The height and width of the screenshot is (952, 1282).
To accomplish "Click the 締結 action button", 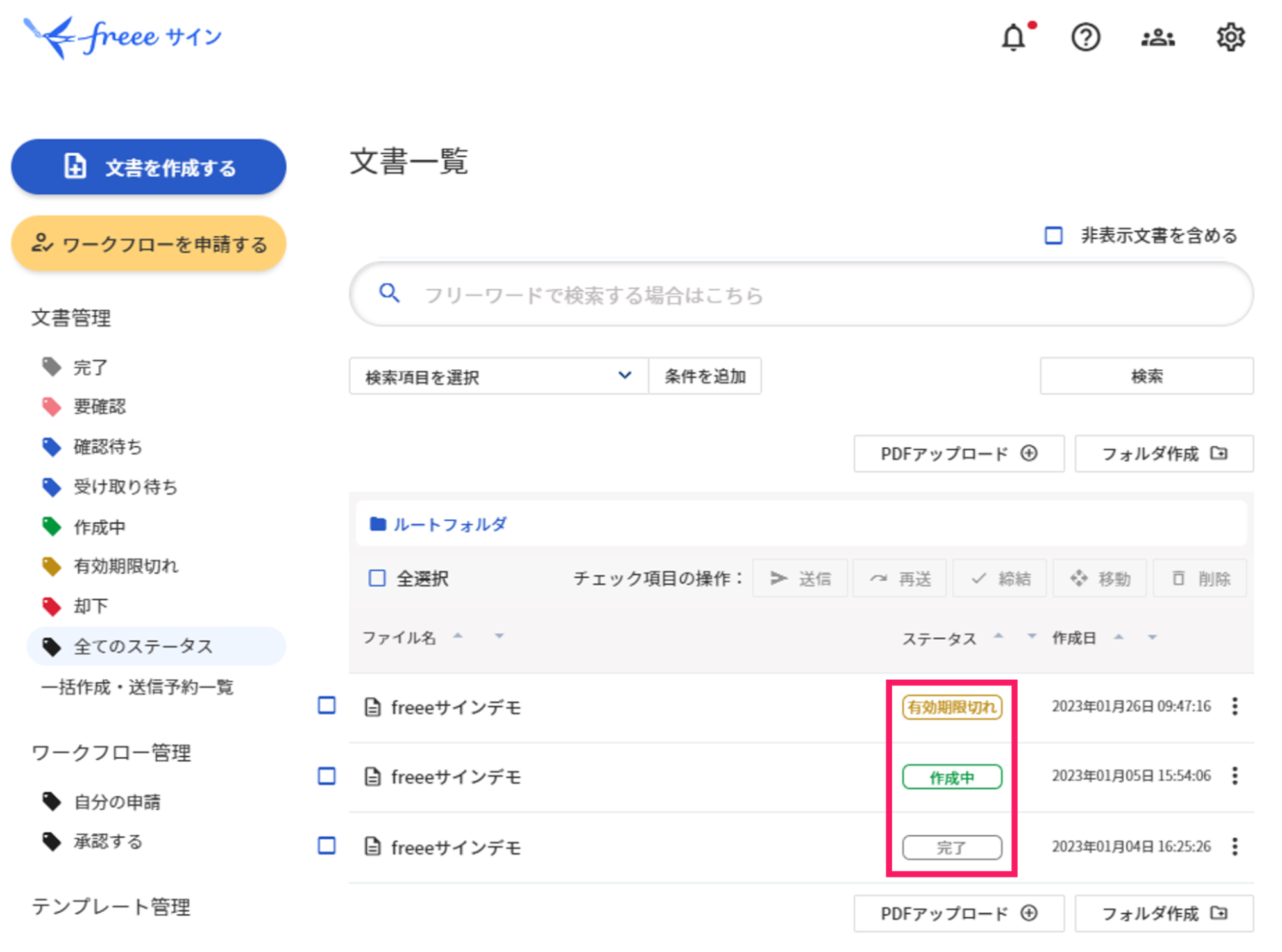I will [x=1000, y=578].
